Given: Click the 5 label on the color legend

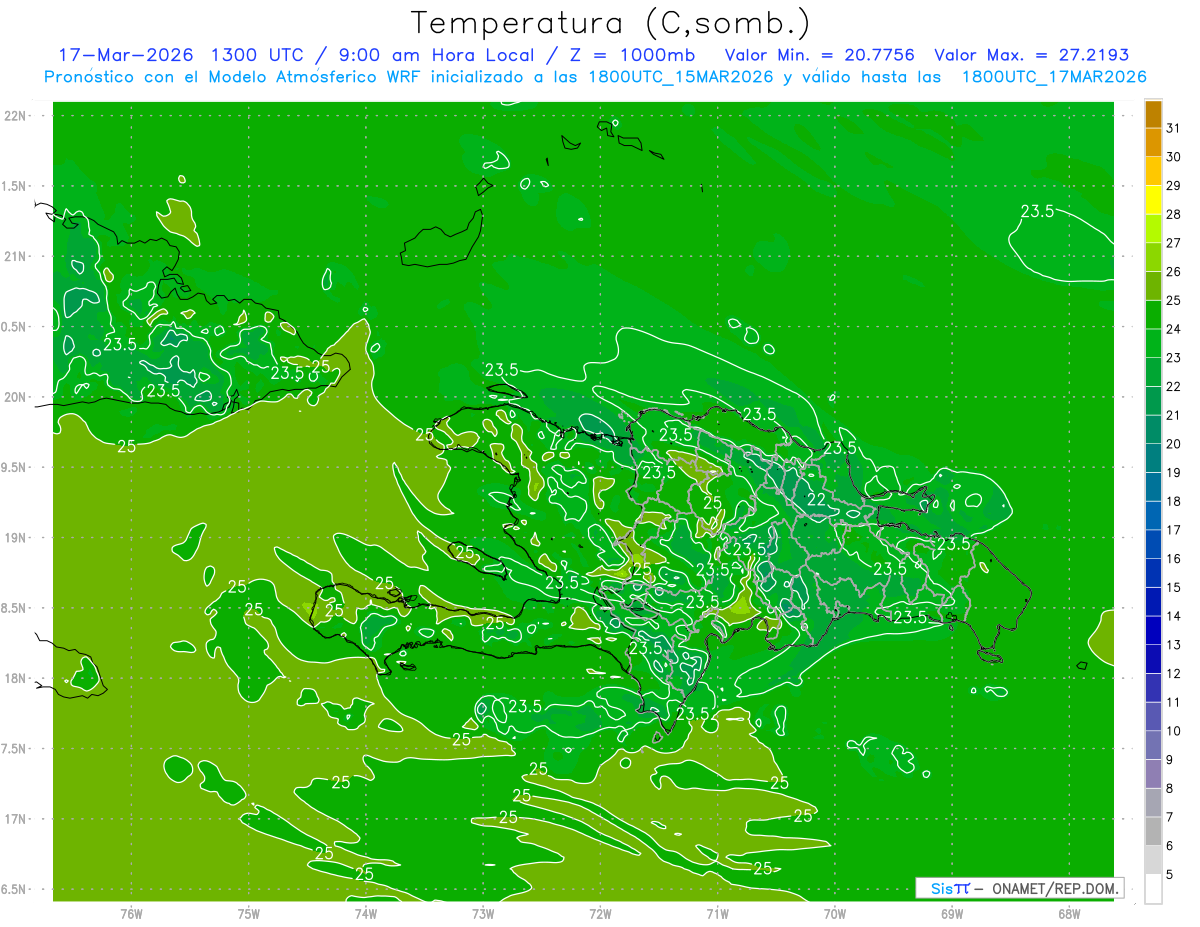Looking at the screenshot, I should click(x=1171, y=874).
